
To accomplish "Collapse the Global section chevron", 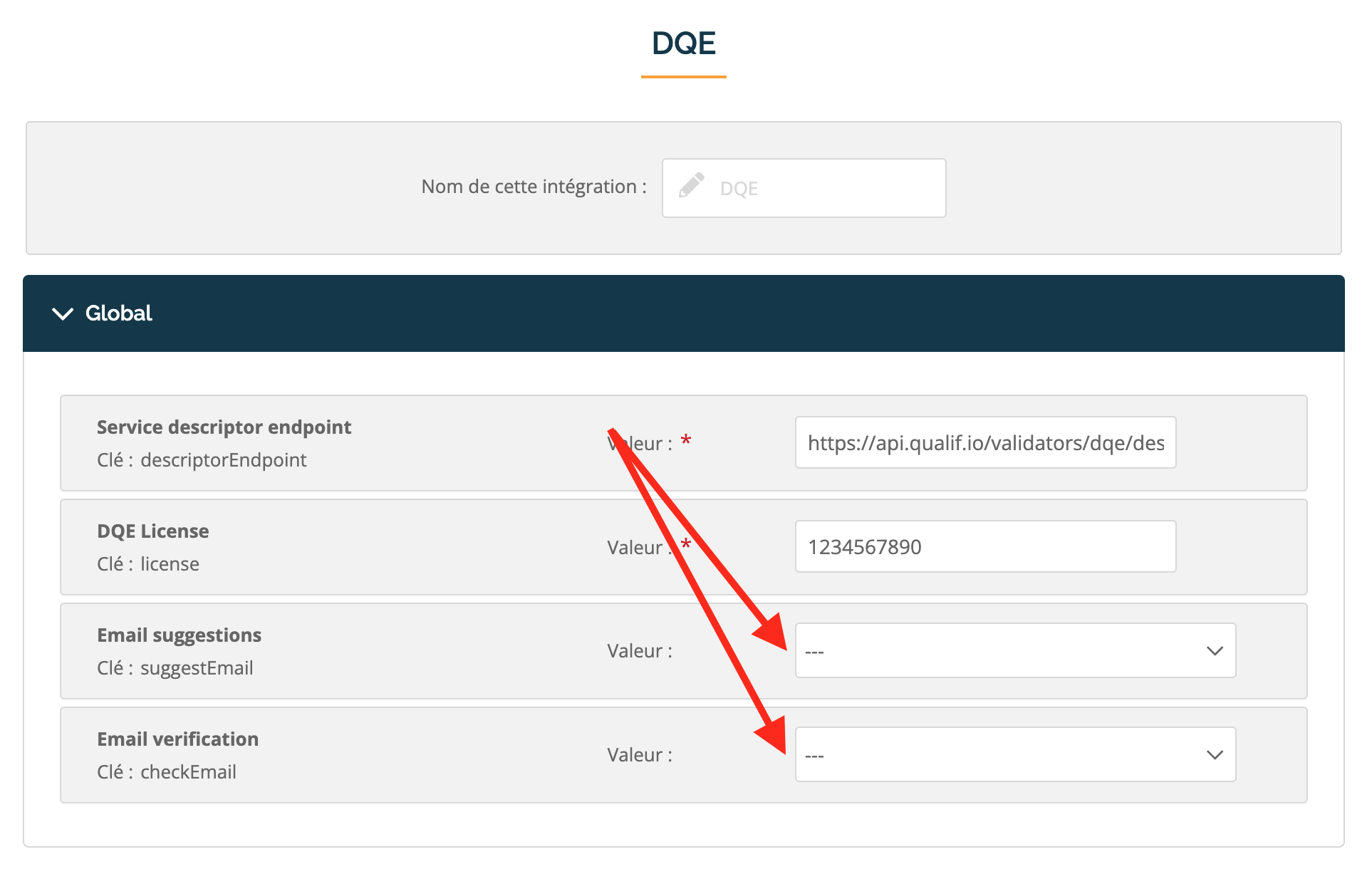I will point(63,313).
